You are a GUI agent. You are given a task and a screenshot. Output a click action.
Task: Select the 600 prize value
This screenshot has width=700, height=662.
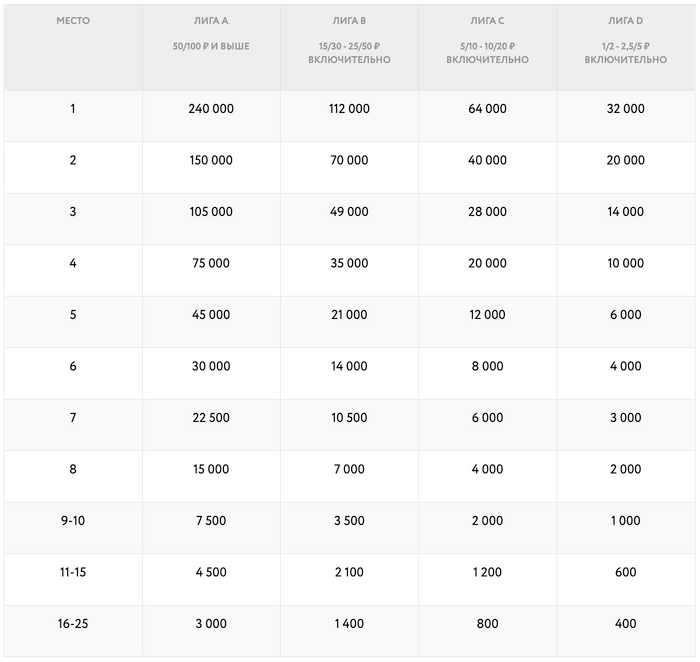pos(625,572)
